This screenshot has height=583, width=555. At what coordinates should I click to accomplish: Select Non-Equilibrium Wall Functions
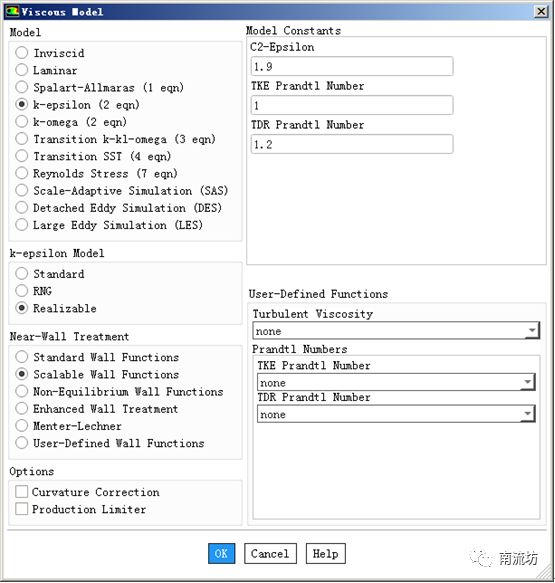(22, 391)
